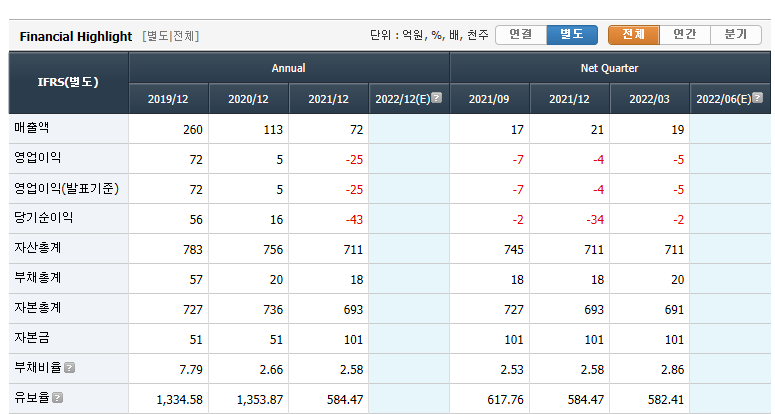Open the help icon beside 유보율
775x414 pixels.
point(58,398)
